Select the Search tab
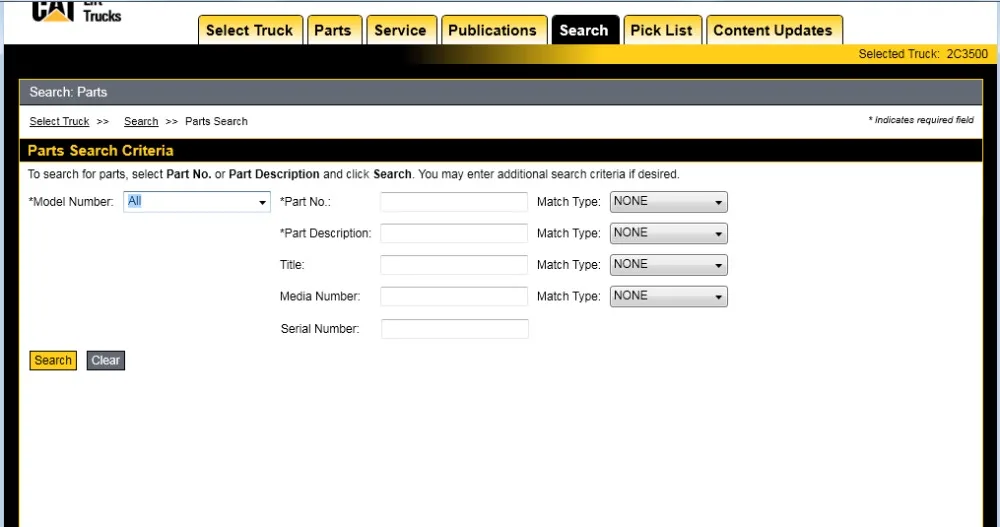The height and width of the screenshot is (527, 1000). (x=584, y=30)
